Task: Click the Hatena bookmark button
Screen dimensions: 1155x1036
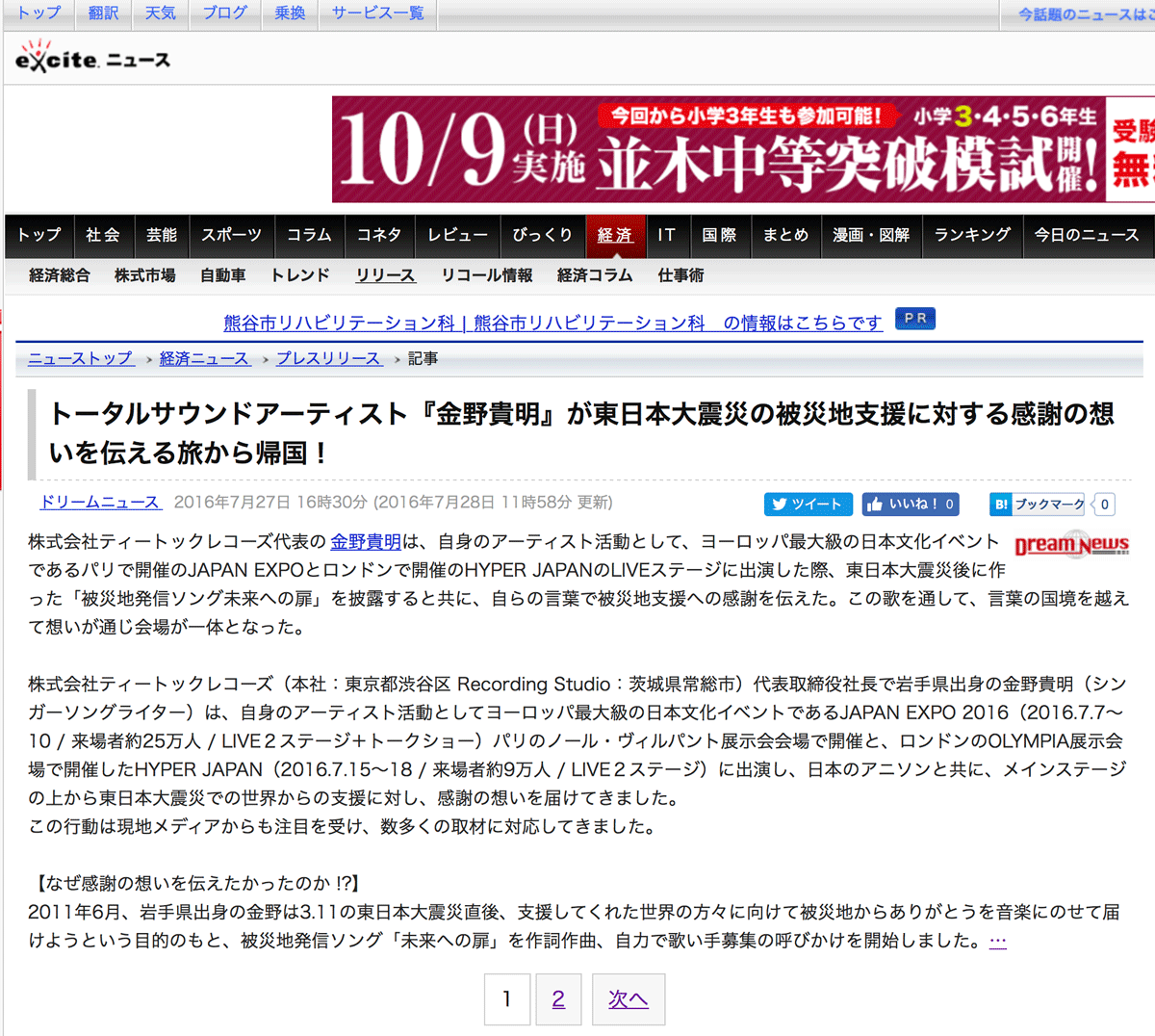Action: (1039, 504)
